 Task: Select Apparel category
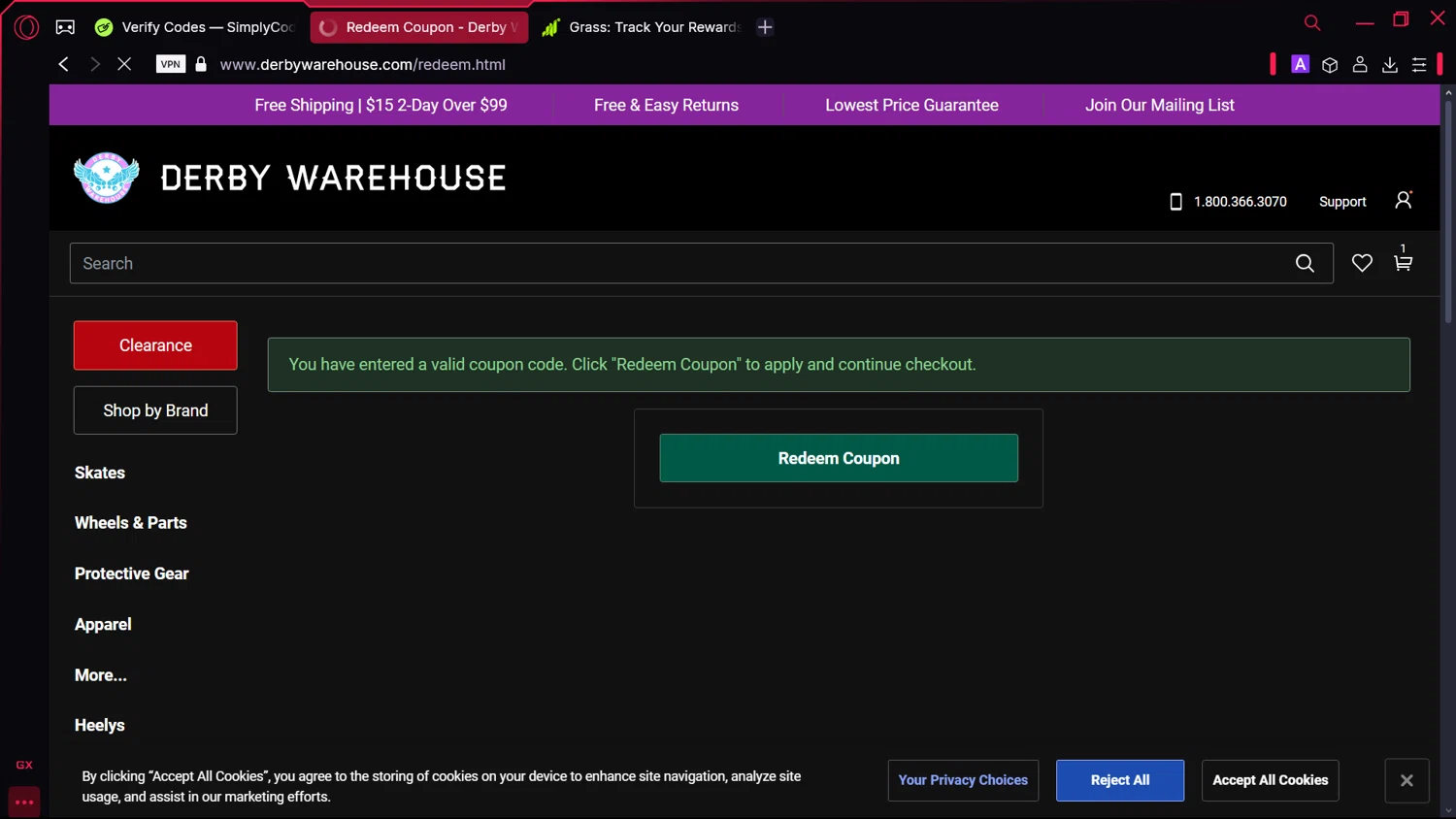tap(103, 625)
